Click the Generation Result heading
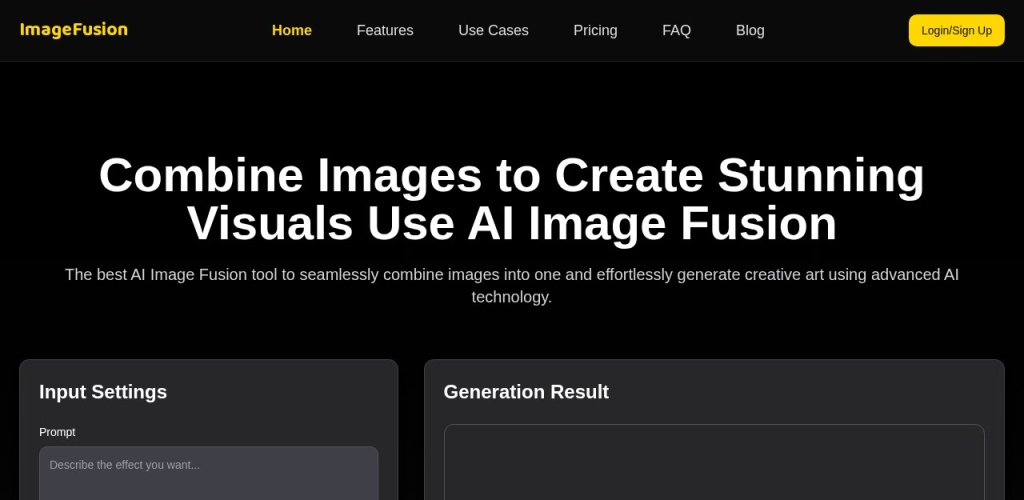Image resolution: width=1024 pixels, height=500 pixels. pos(526,392)
